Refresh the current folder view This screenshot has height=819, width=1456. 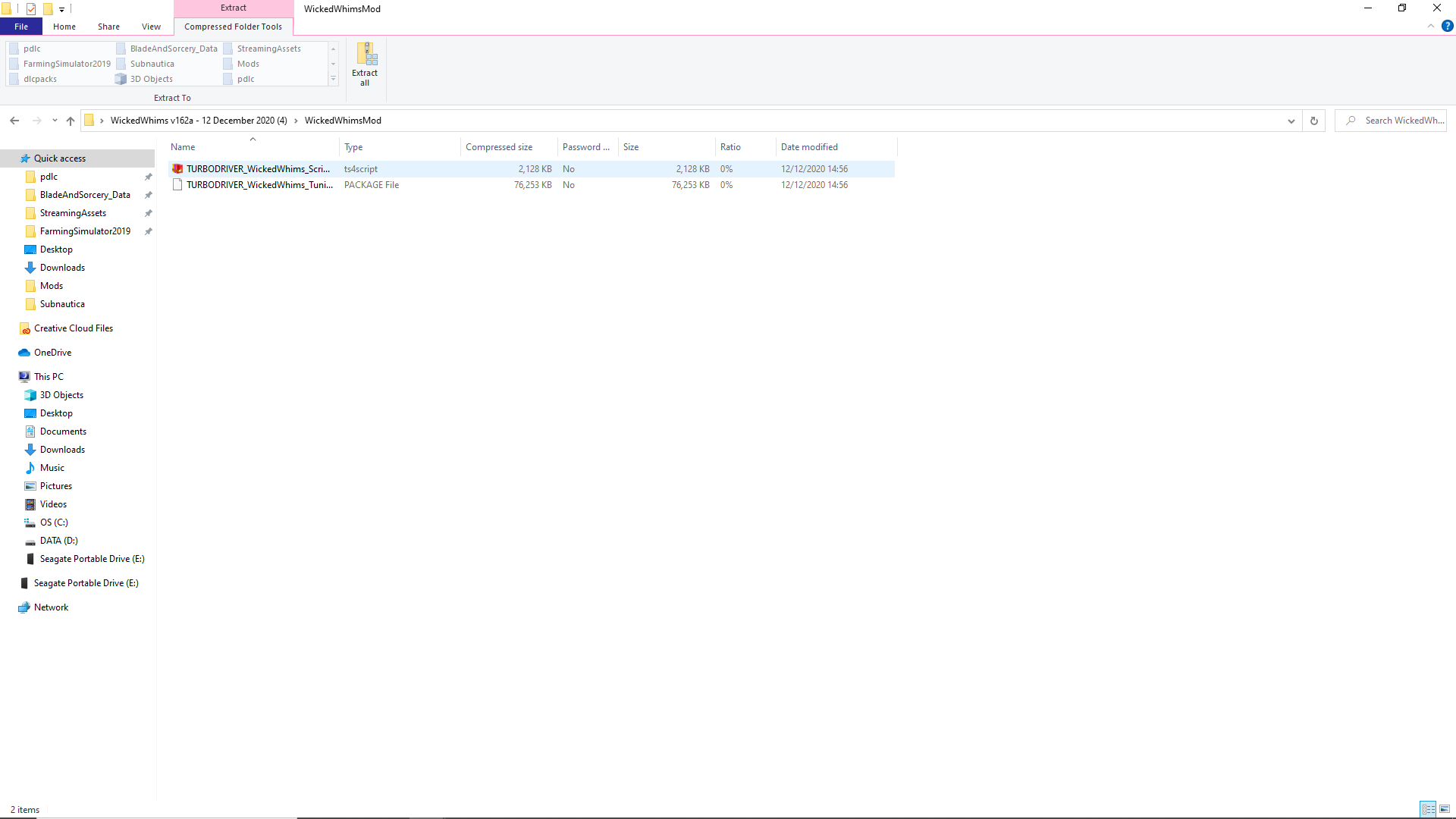pyautogui.click(x=1313, y=121)
